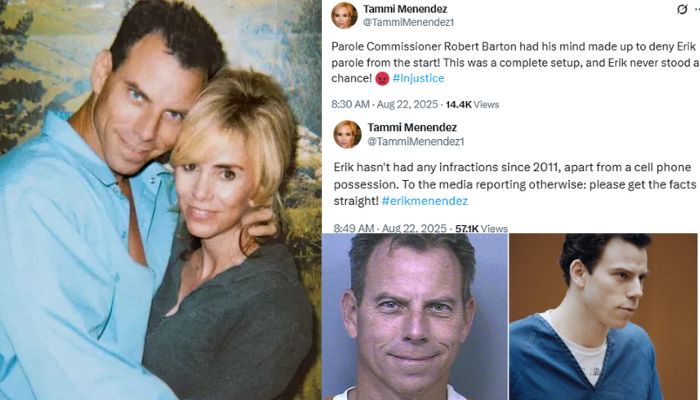Screen dimensions: 700x400
Task: Open the @TammiMenendez1 handle on first tweet
Action: click(x=408, y=22)
